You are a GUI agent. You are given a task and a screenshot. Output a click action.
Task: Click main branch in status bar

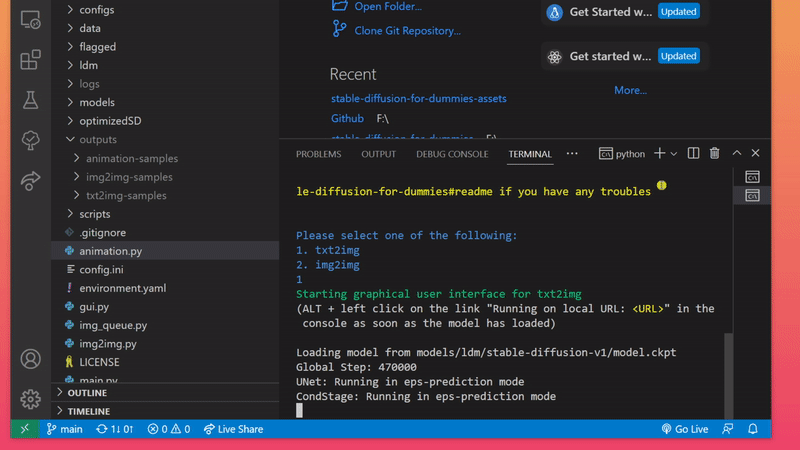64,429
